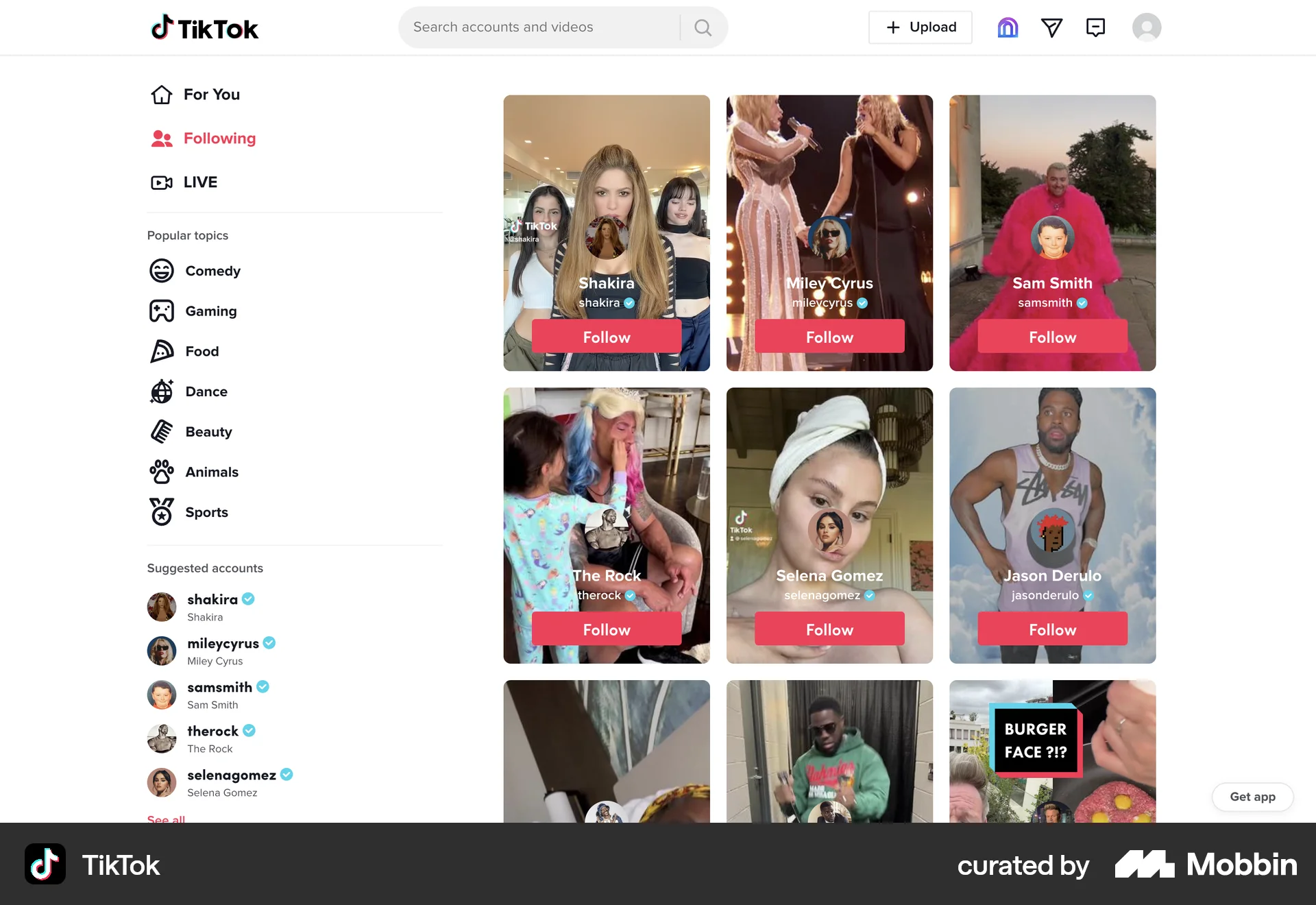Image resolution: width=1316 pixels, height=905 pixels.
Task: Select the Beauty topic icon
Action: (161, 431)
